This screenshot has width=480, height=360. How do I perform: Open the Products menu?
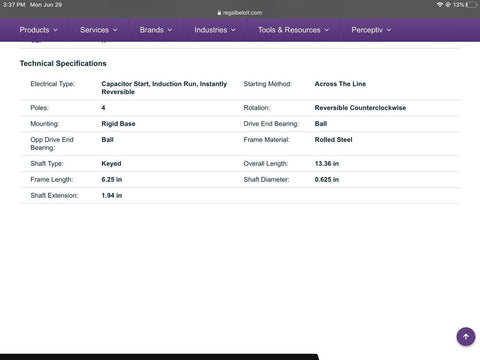[38, 30]
